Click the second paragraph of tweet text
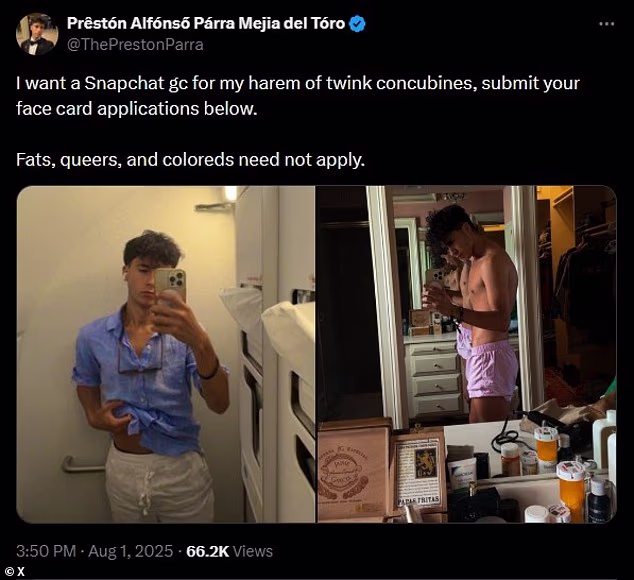Viewport: 634px width, 580px height. [189, 158]
